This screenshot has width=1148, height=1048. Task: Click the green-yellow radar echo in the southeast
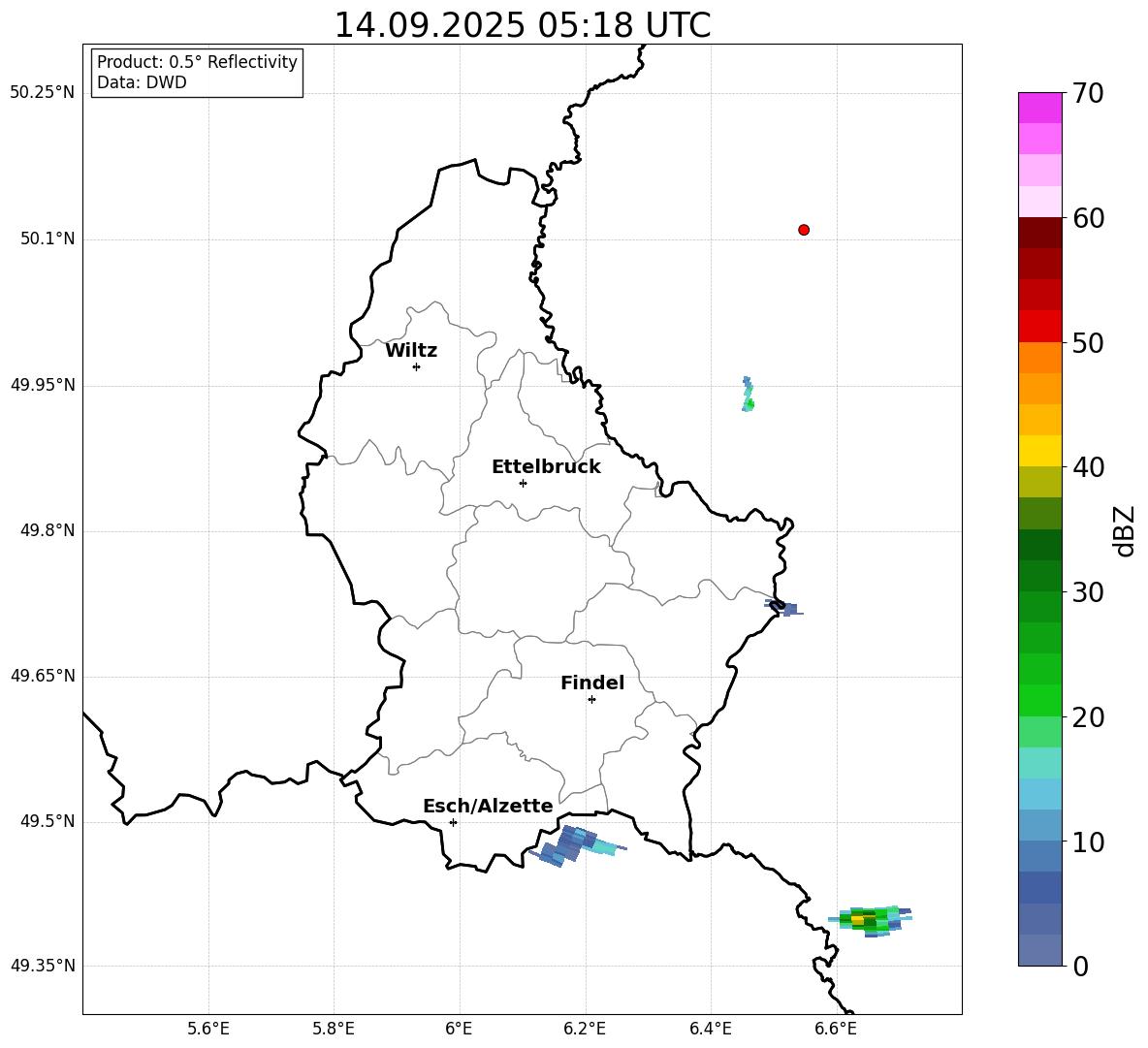871,920
